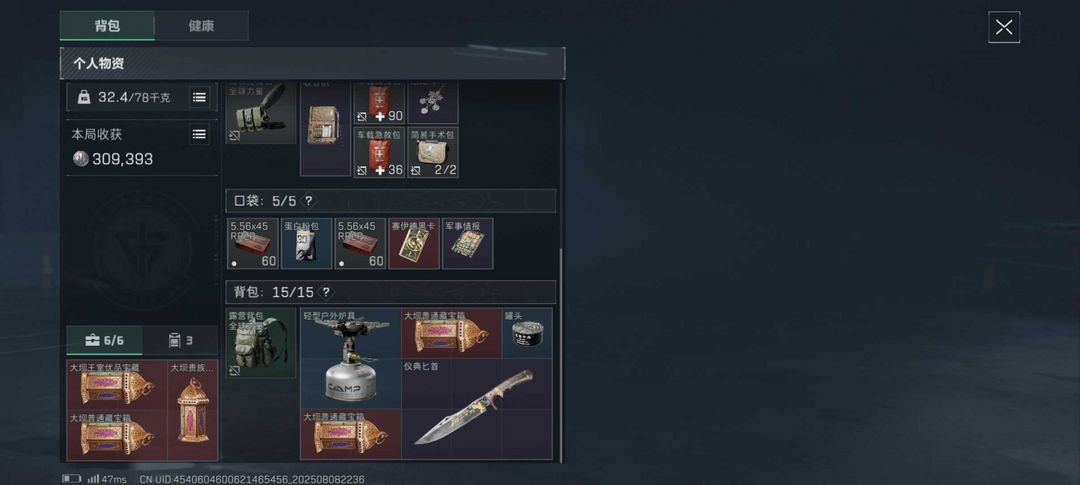The height and width of the screenshot is (485, 1080).
Task: Close the inventory screen with X button
Action: (1004, 28)
